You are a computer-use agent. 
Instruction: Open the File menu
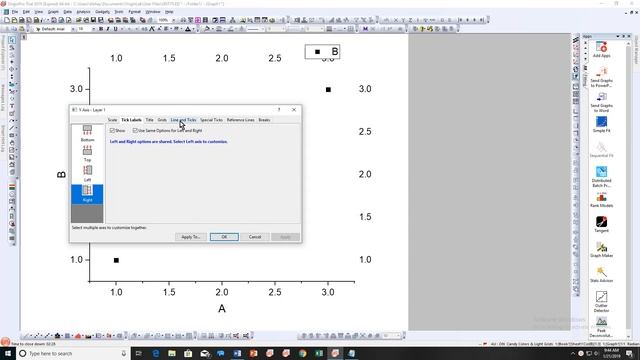15,12
